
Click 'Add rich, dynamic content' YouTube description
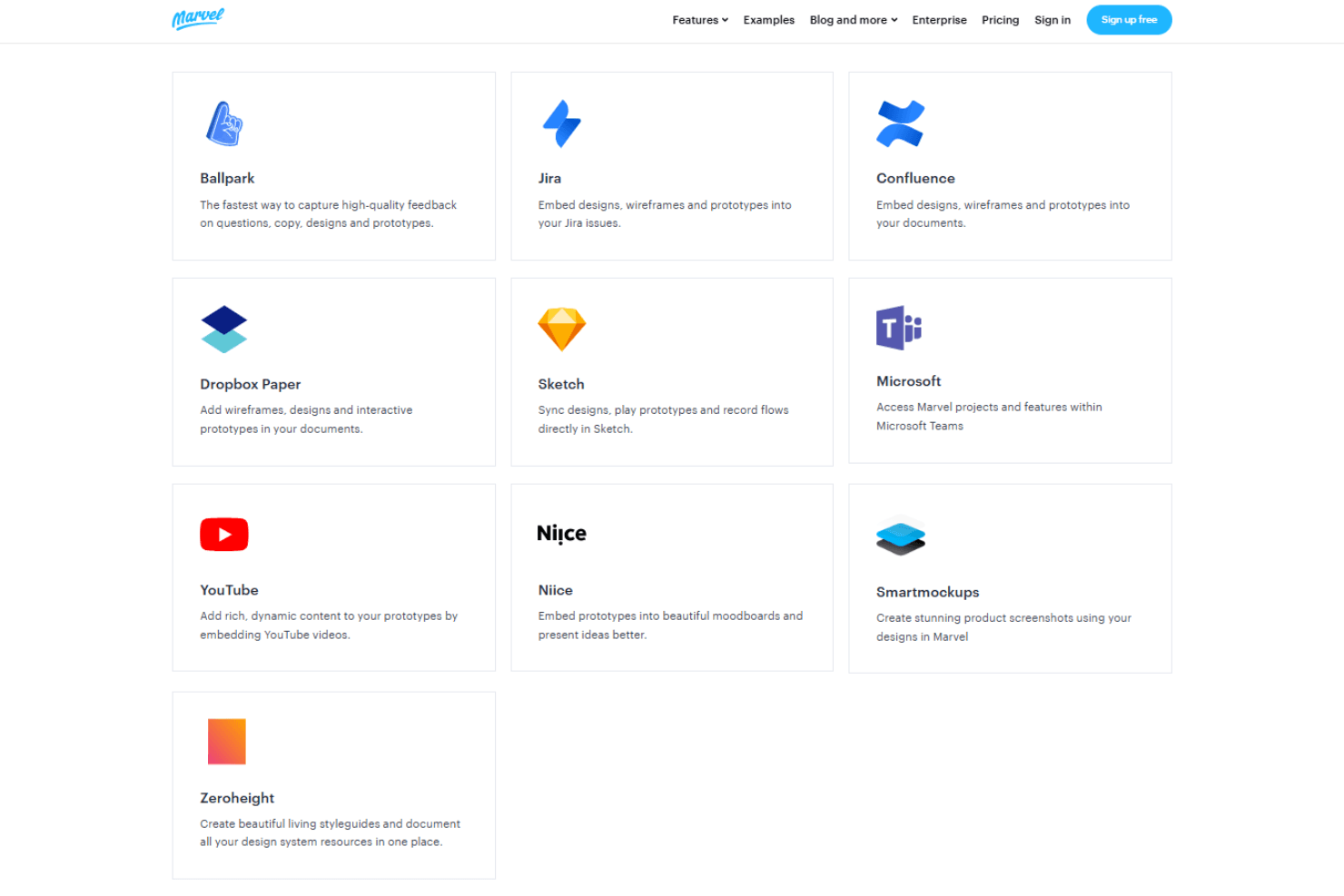coord(329,625)
